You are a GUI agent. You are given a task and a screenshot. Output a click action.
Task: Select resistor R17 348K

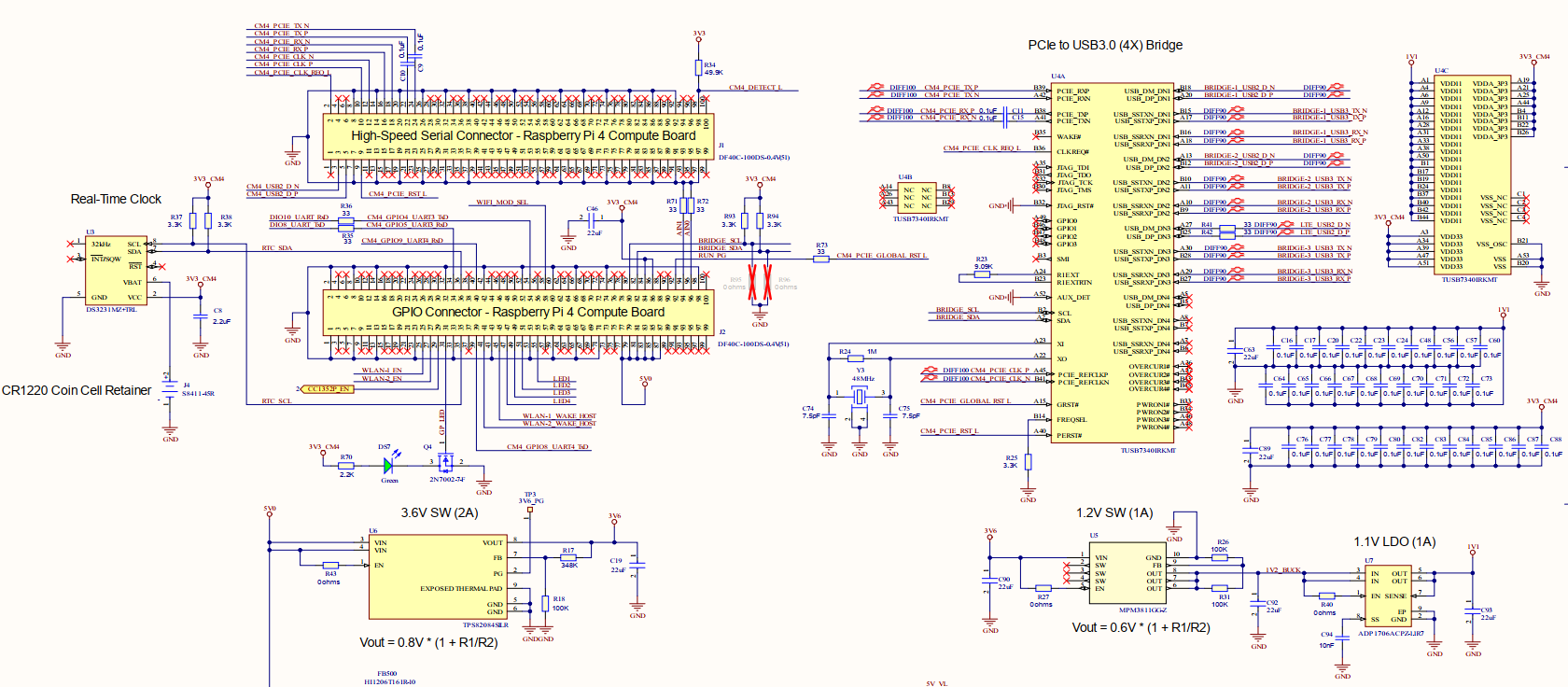click(x=567, y=557)
